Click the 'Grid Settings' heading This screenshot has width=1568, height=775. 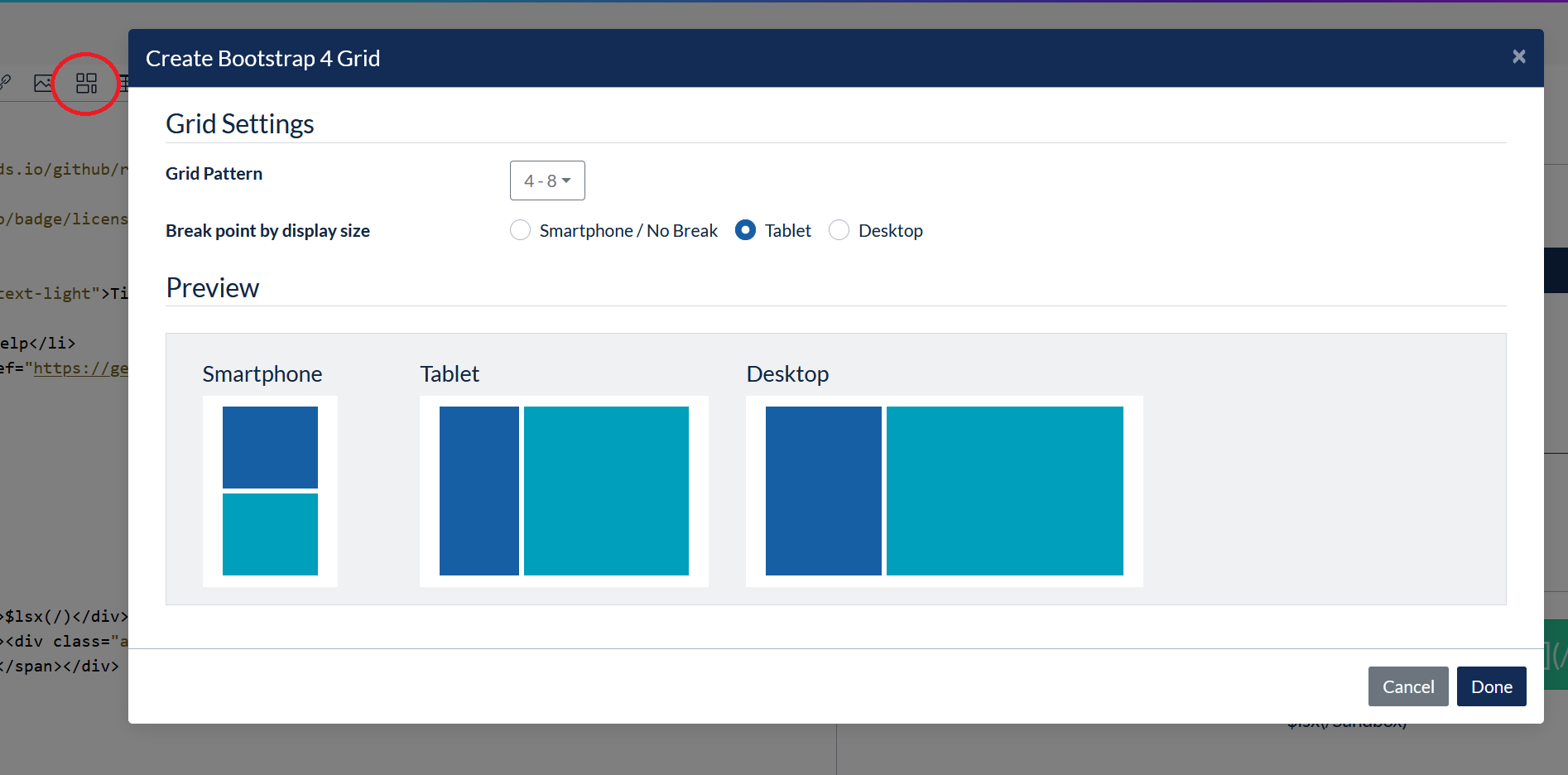[240, 124]
